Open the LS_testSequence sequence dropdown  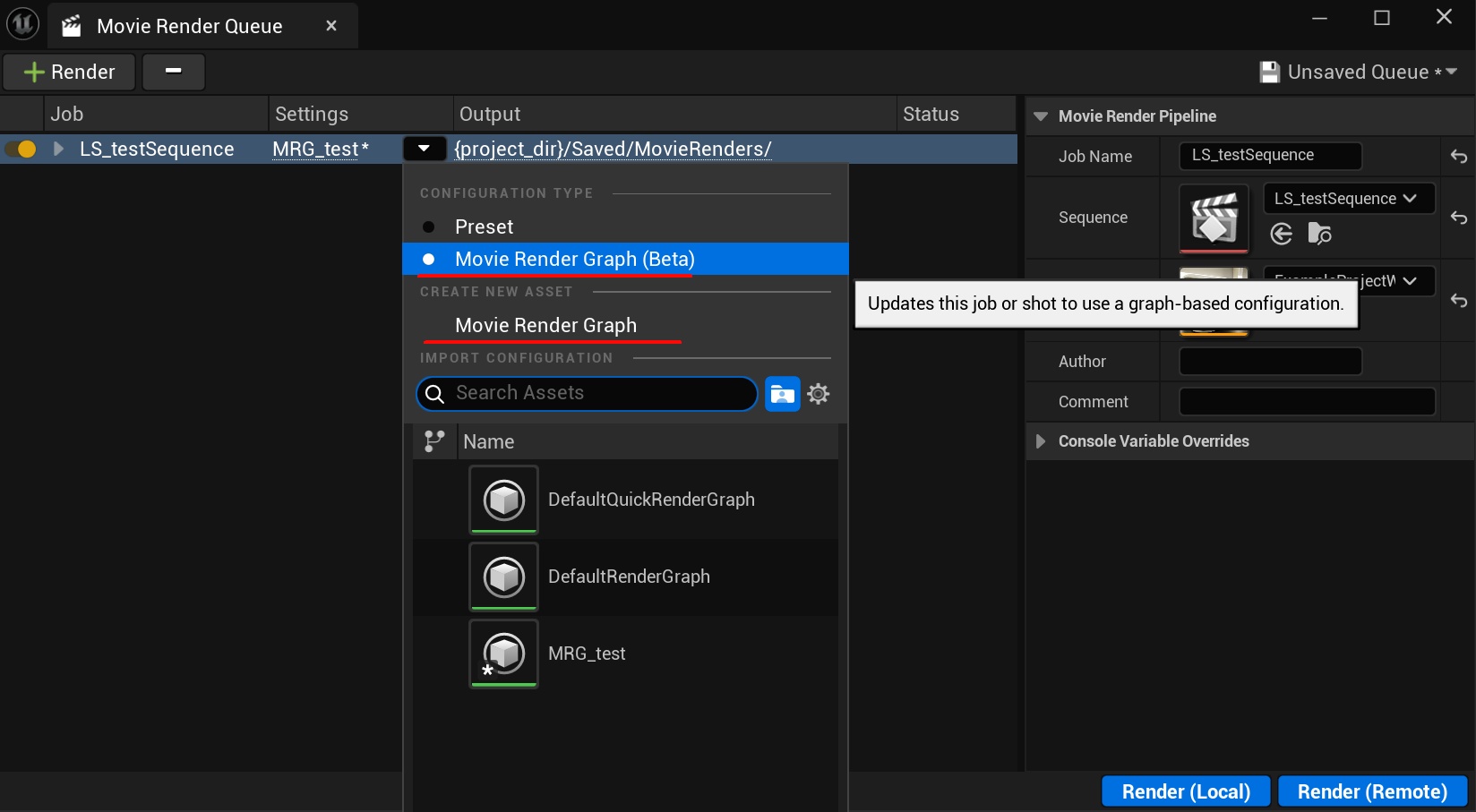1348,199
